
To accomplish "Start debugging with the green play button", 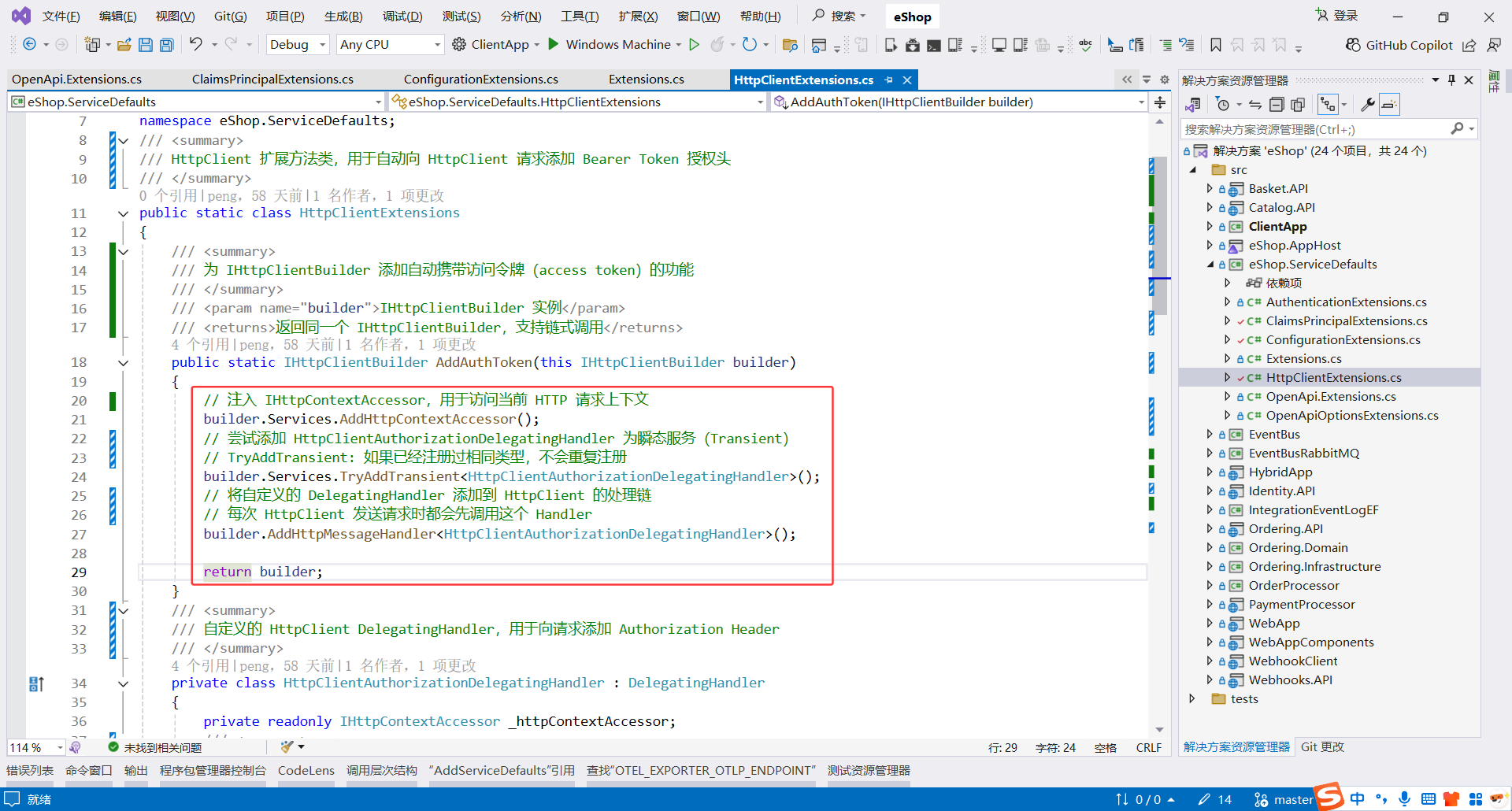I will pos(554,44).
